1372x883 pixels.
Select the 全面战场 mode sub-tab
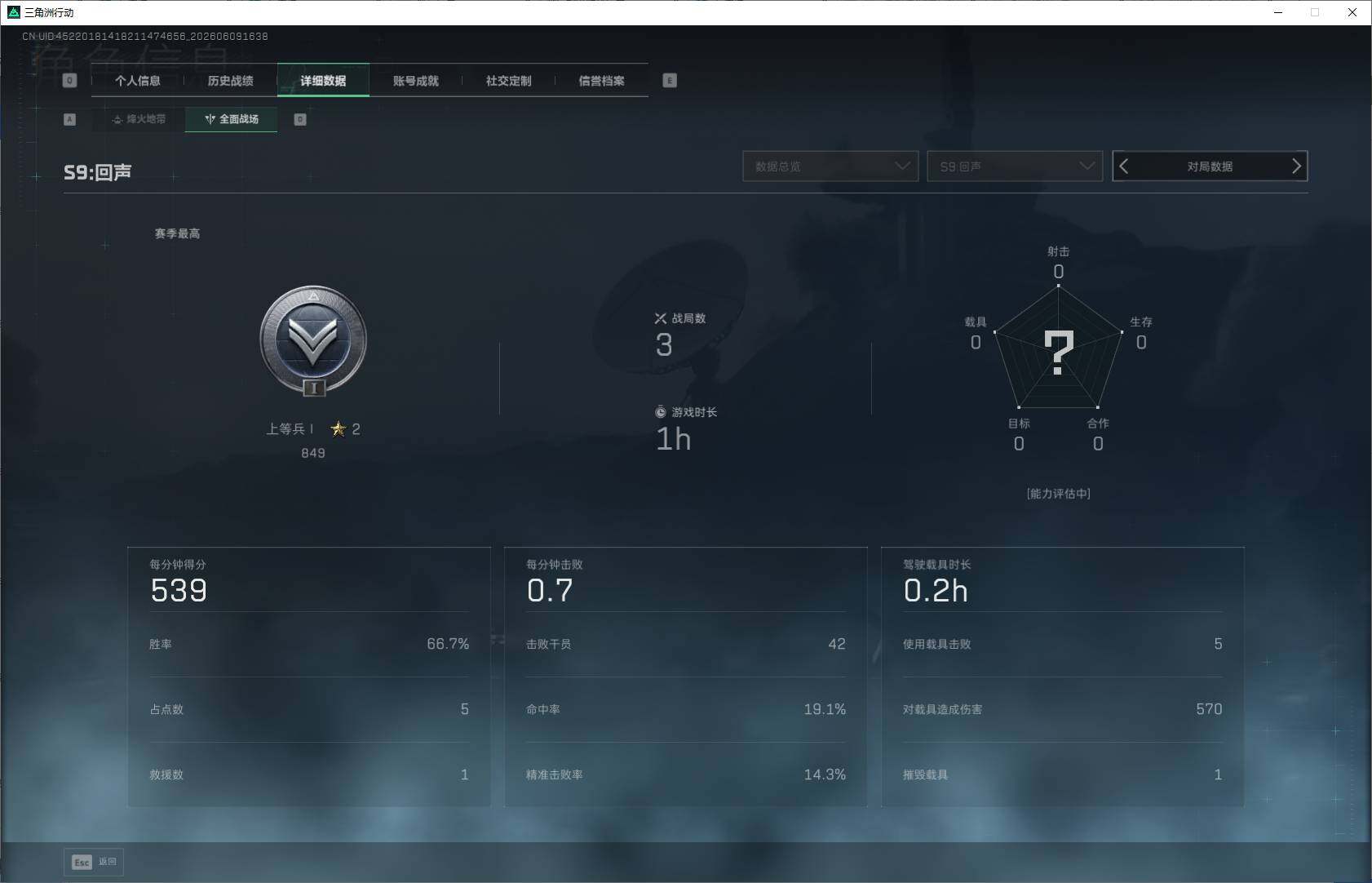click(x=232, y=119)
